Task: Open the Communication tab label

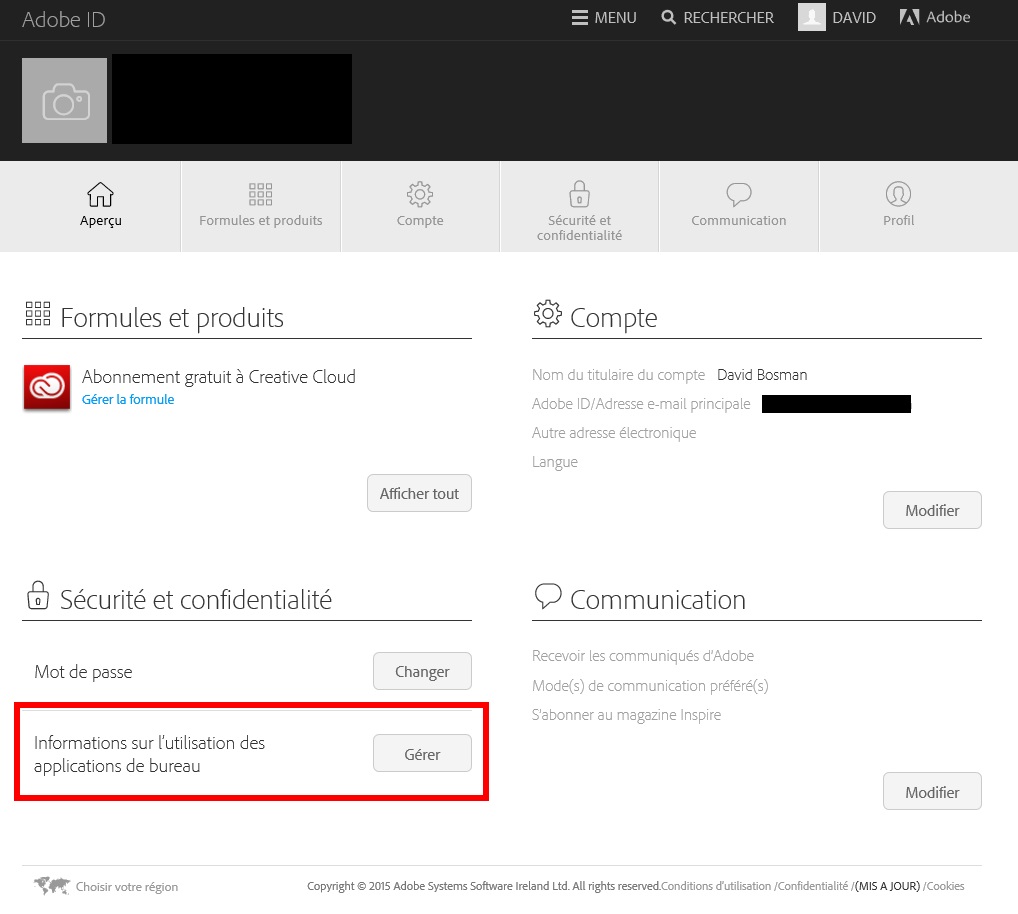Action: point(739,221)
